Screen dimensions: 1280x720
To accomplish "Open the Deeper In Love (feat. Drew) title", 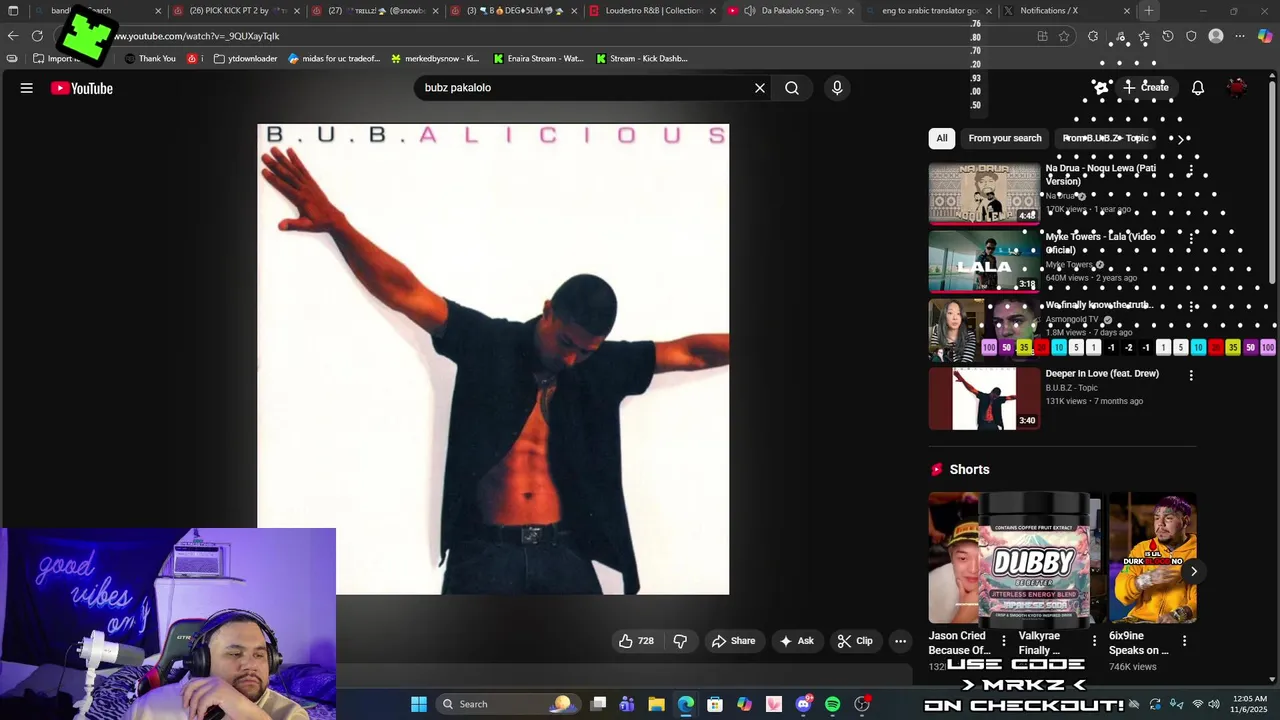I will [x=1102, y=373].
